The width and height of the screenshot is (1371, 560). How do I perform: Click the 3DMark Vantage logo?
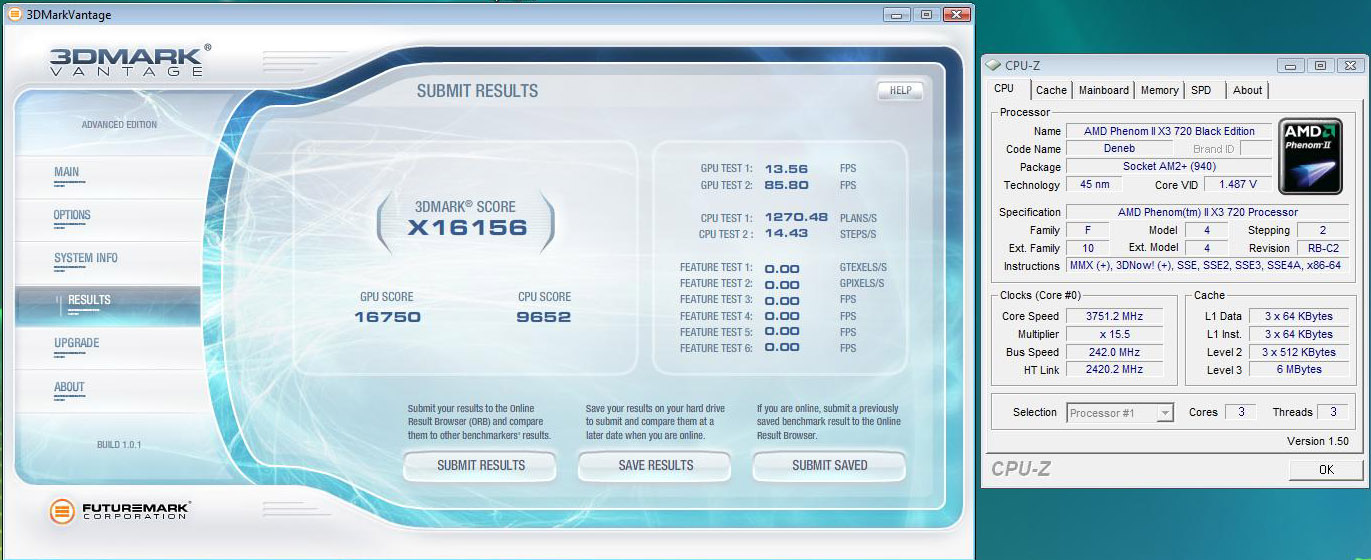130,60
